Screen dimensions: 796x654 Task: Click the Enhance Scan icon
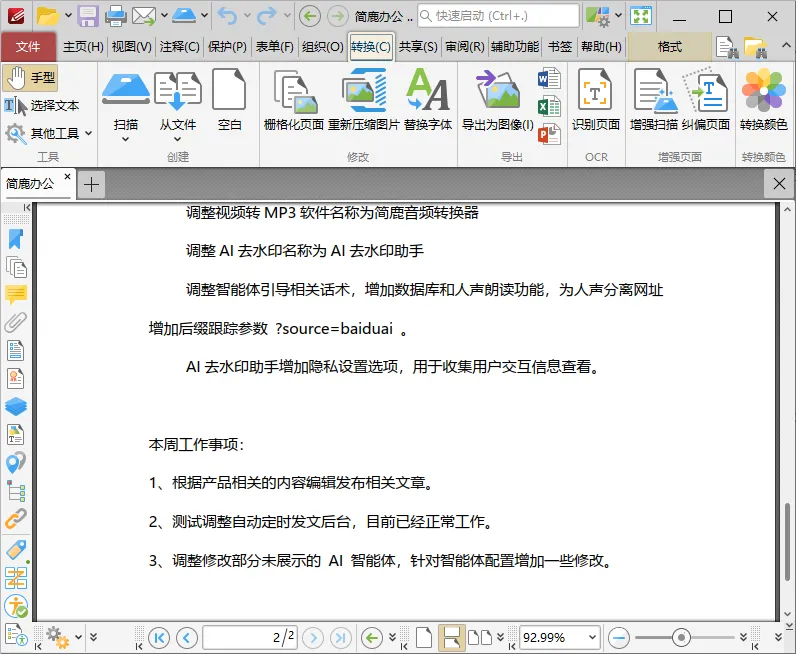coord(653,100)
